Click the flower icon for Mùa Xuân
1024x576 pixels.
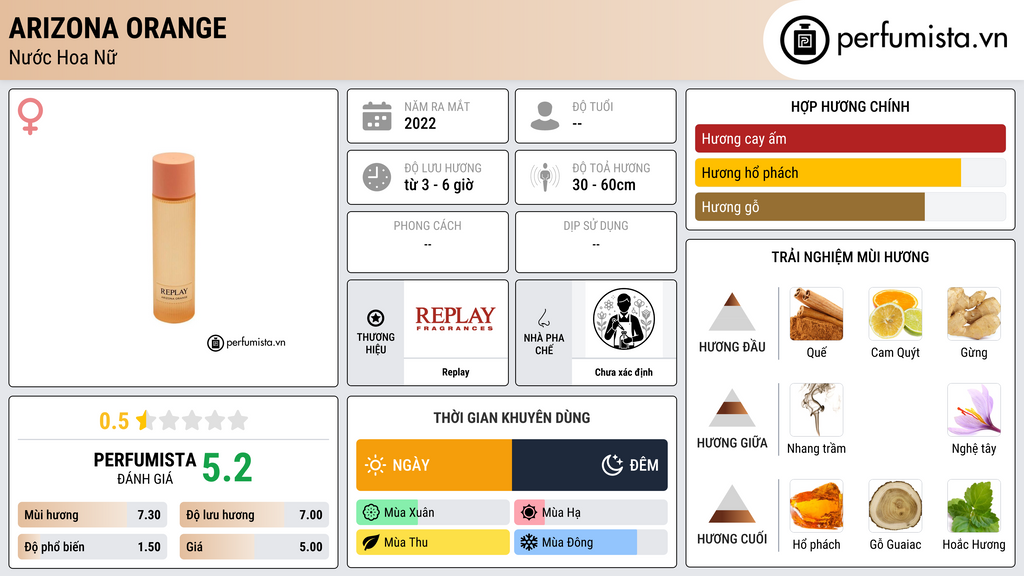coord(371,513)
